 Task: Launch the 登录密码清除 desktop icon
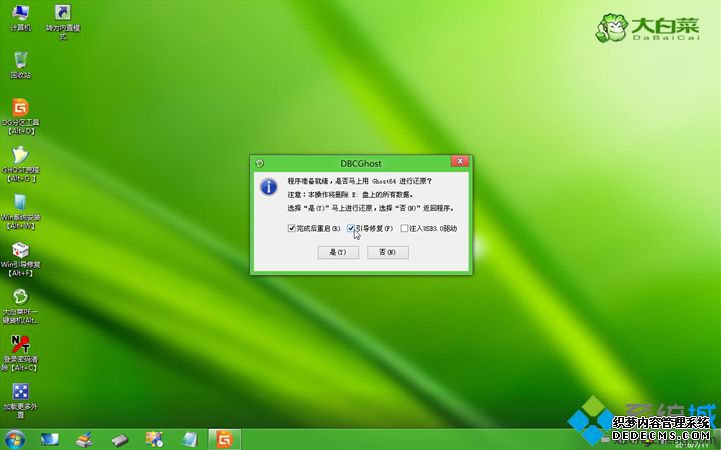tap(21, 353)
